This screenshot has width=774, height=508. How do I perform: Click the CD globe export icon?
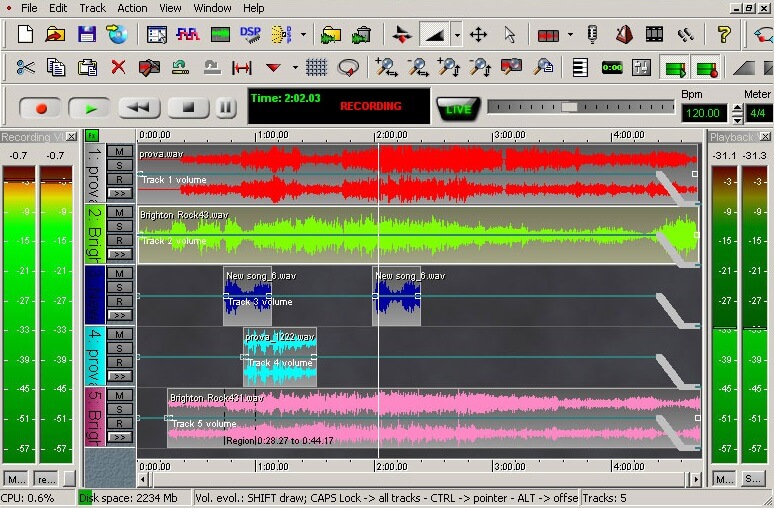(x=117, y=35)
